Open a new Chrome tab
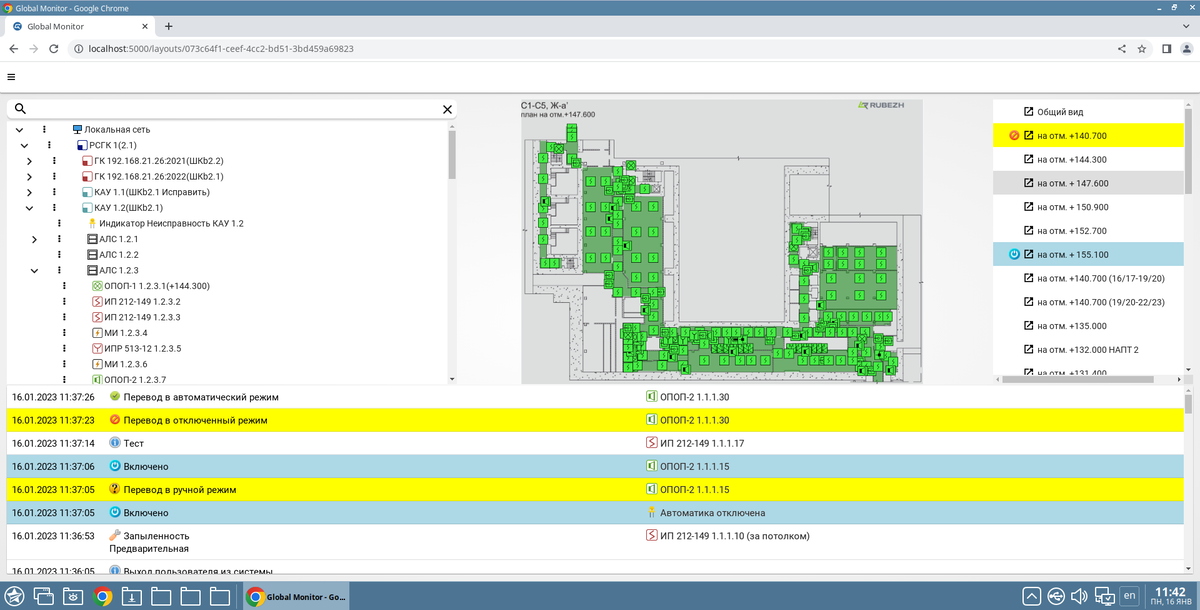The image size is (1200, 610). [168, 26]
